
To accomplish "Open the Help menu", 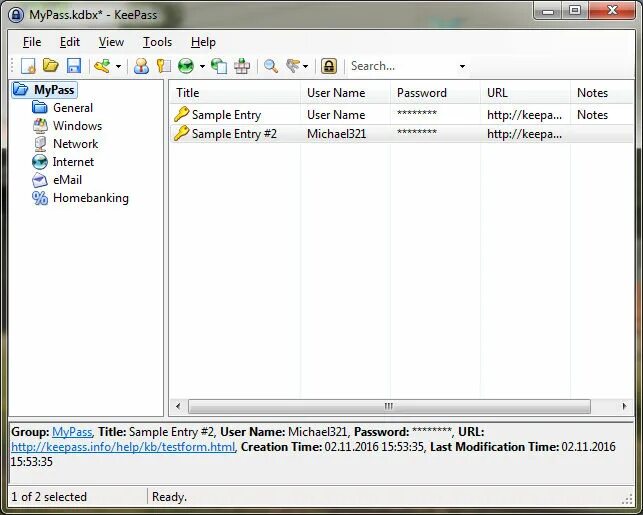I will click(x=203, y=42).
